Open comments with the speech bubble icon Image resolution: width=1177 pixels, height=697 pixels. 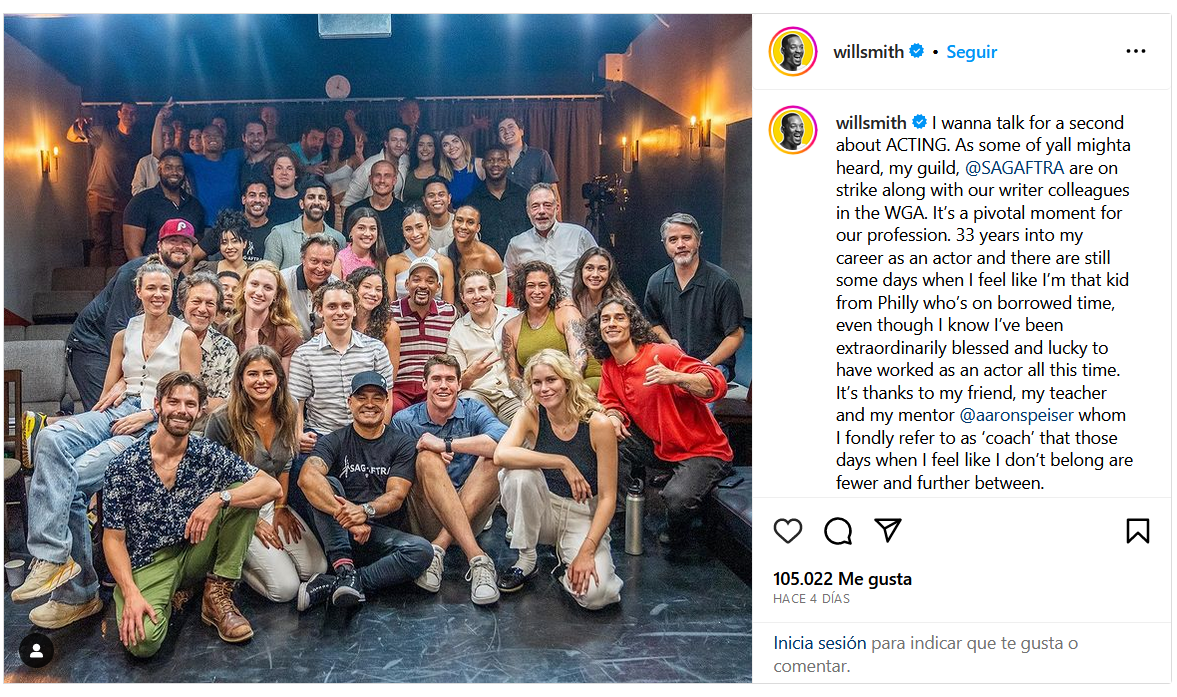pos(838,531)
